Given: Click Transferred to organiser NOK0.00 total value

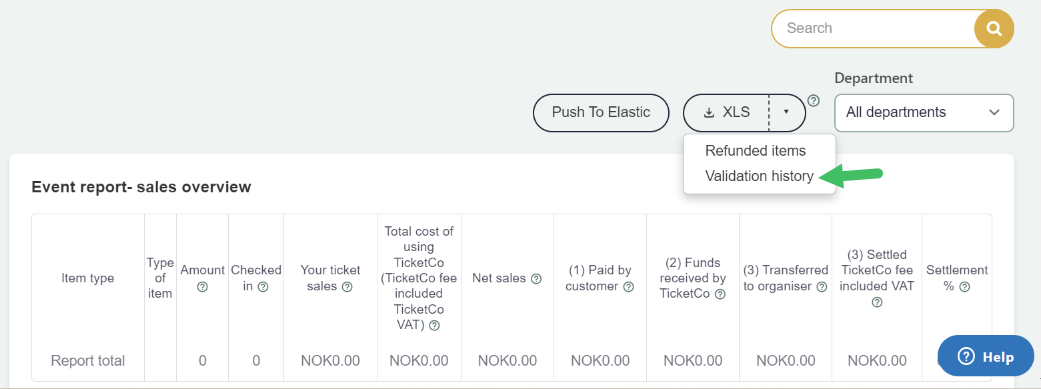Looking at the screenshot, I should pos(785,361).
